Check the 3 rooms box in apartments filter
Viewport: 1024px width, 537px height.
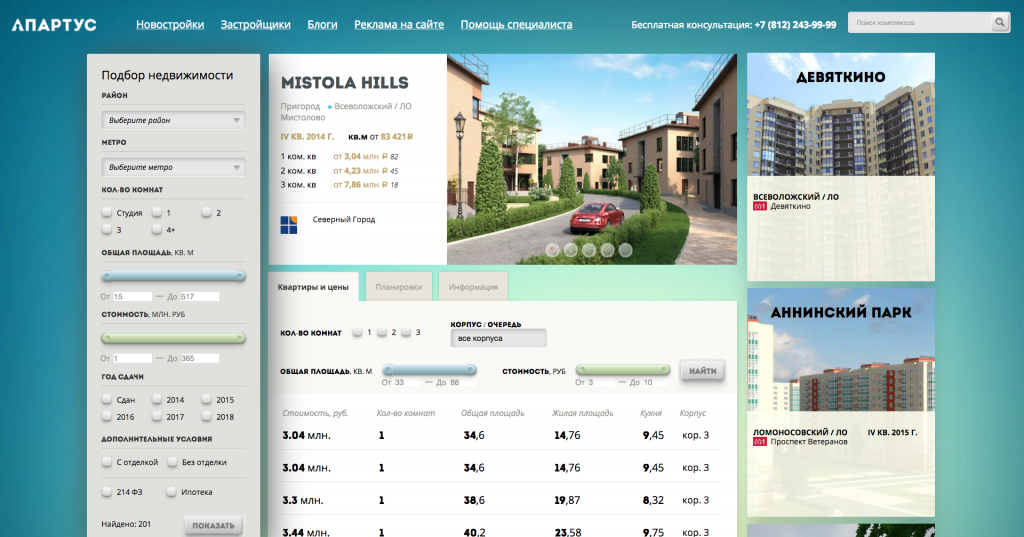406,333
